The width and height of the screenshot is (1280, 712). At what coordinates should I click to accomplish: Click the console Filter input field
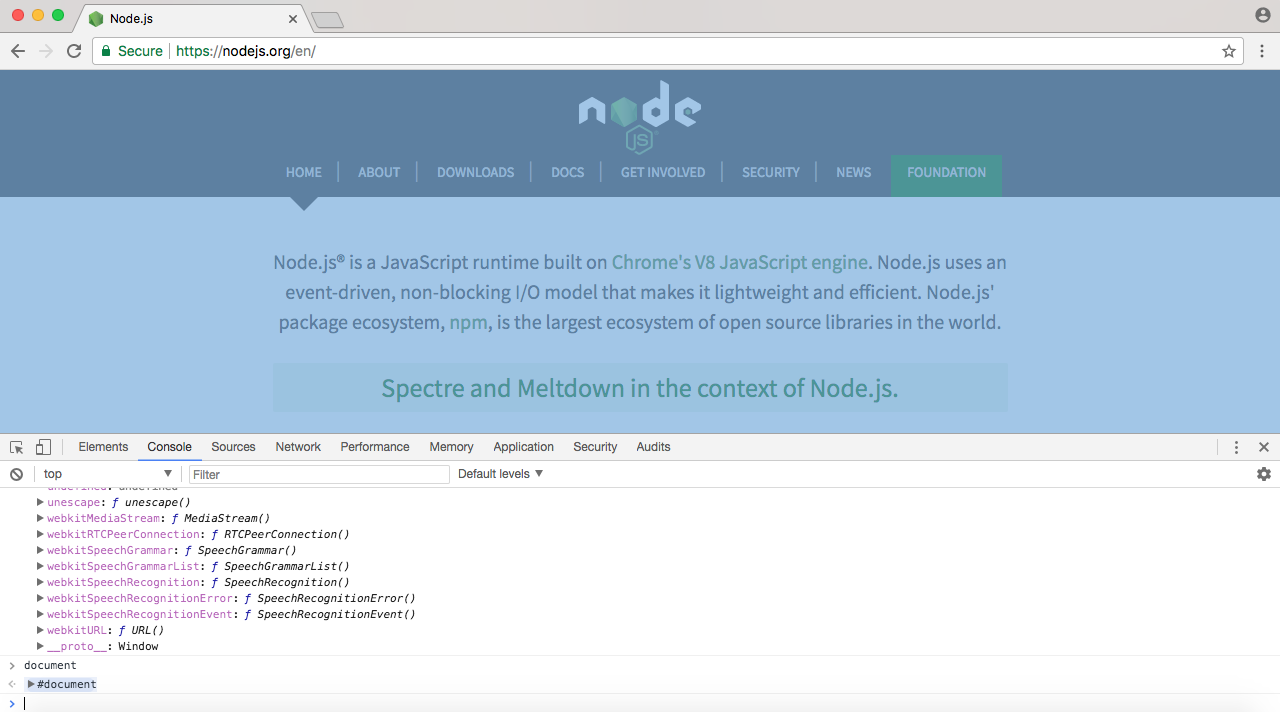pos(319,474)
